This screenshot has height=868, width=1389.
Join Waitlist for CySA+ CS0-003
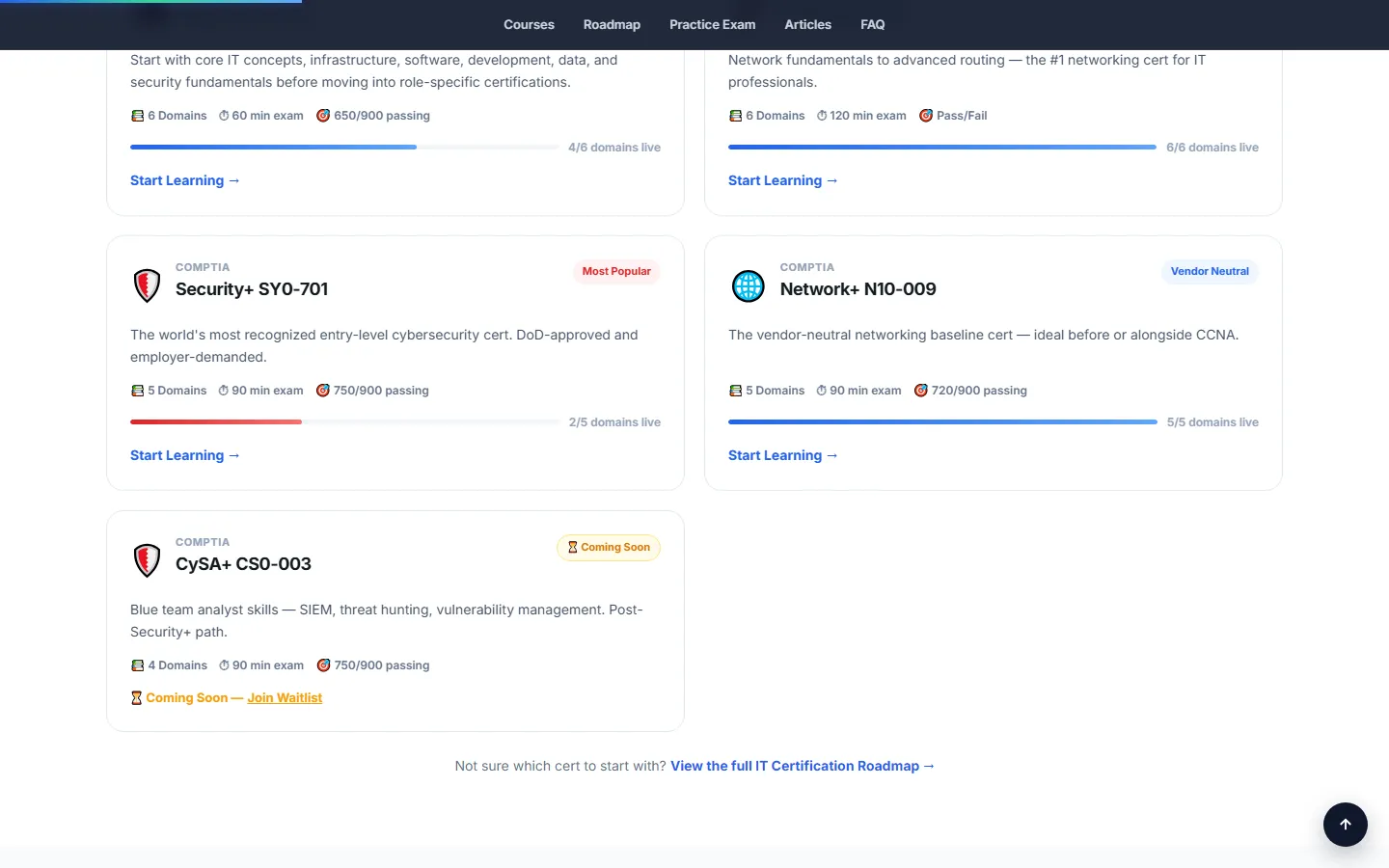[x=285, y=698]
